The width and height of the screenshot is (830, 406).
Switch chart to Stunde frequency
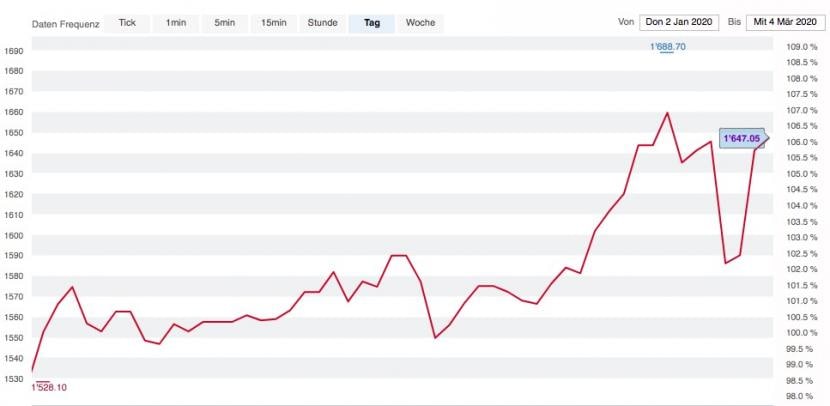(322, 23)
